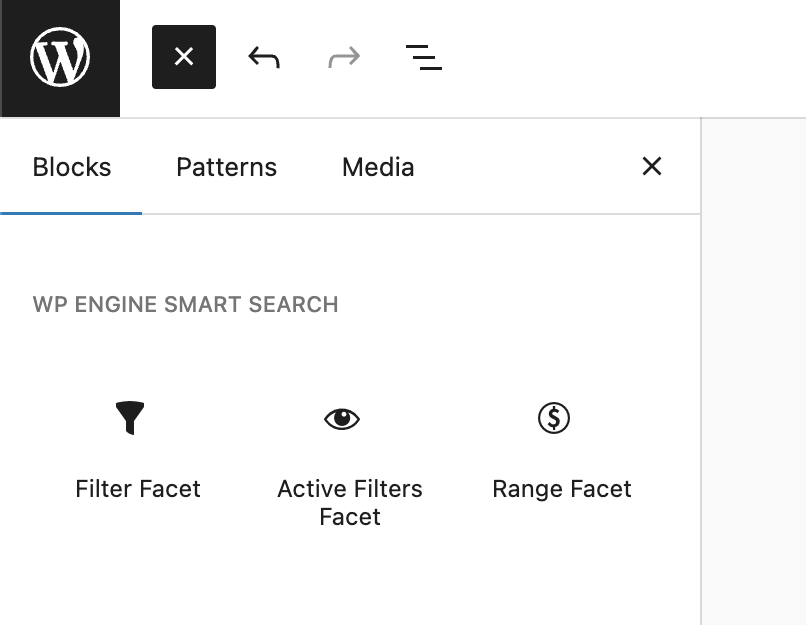Click the WP Engine Smart Search heading

[186, 305]
